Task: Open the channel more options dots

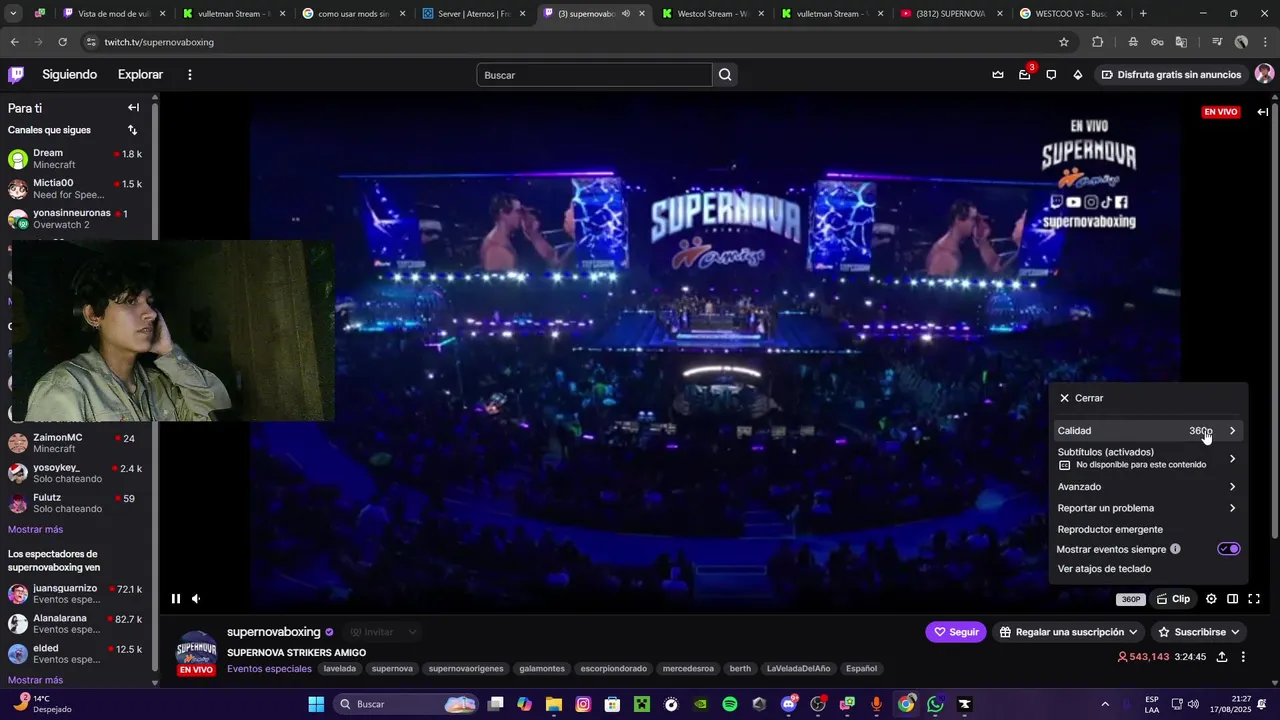Action: click(x=1243, y=657)
